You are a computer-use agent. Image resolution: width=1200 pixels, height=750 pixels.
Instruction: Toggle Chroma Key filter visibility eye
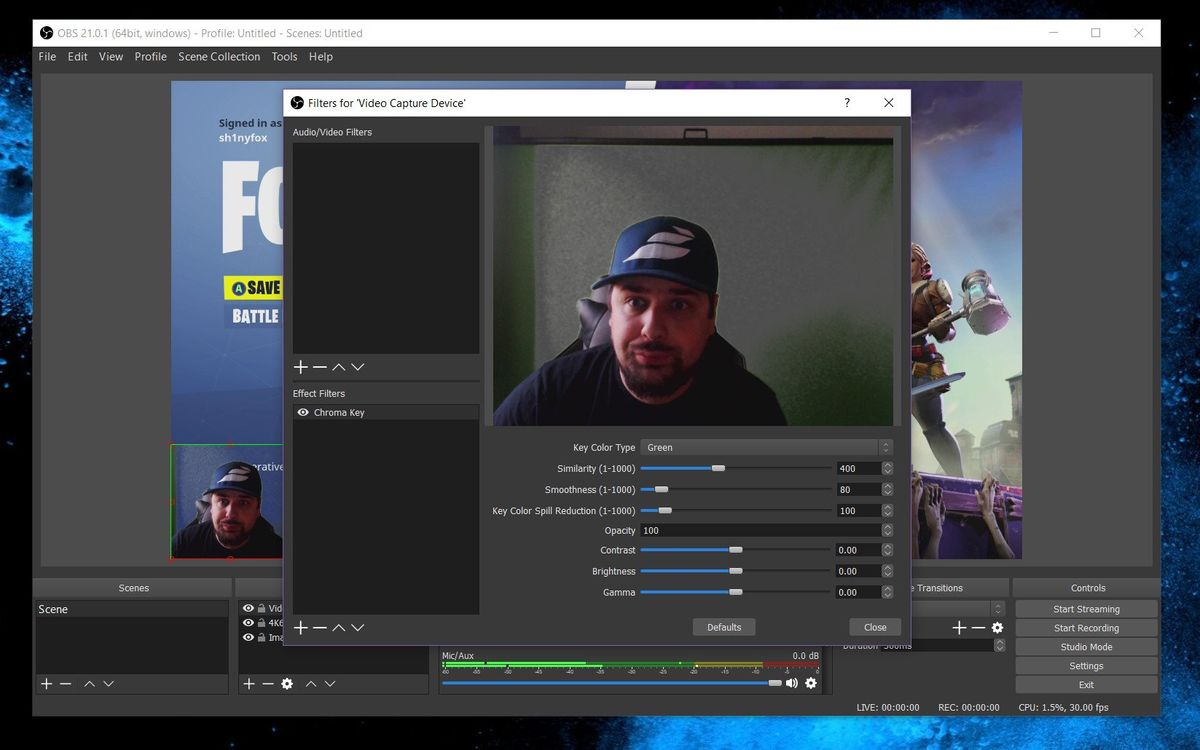pos(302,412)
